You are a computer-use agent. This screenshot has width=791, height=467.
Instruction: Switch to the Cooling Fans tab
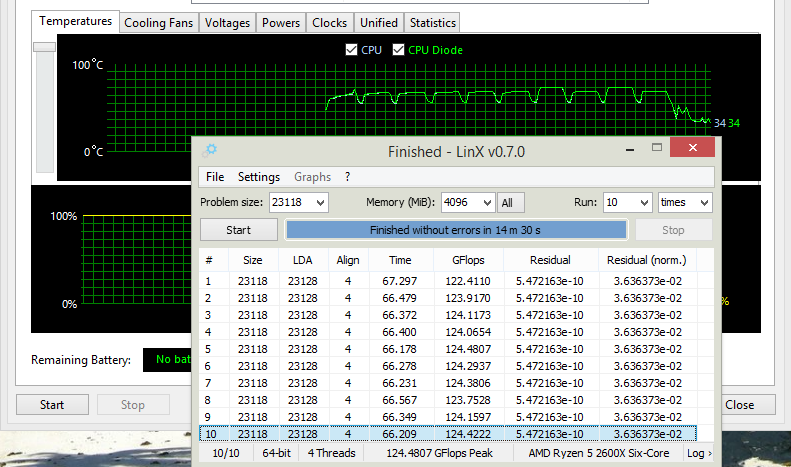click(158, 23)
